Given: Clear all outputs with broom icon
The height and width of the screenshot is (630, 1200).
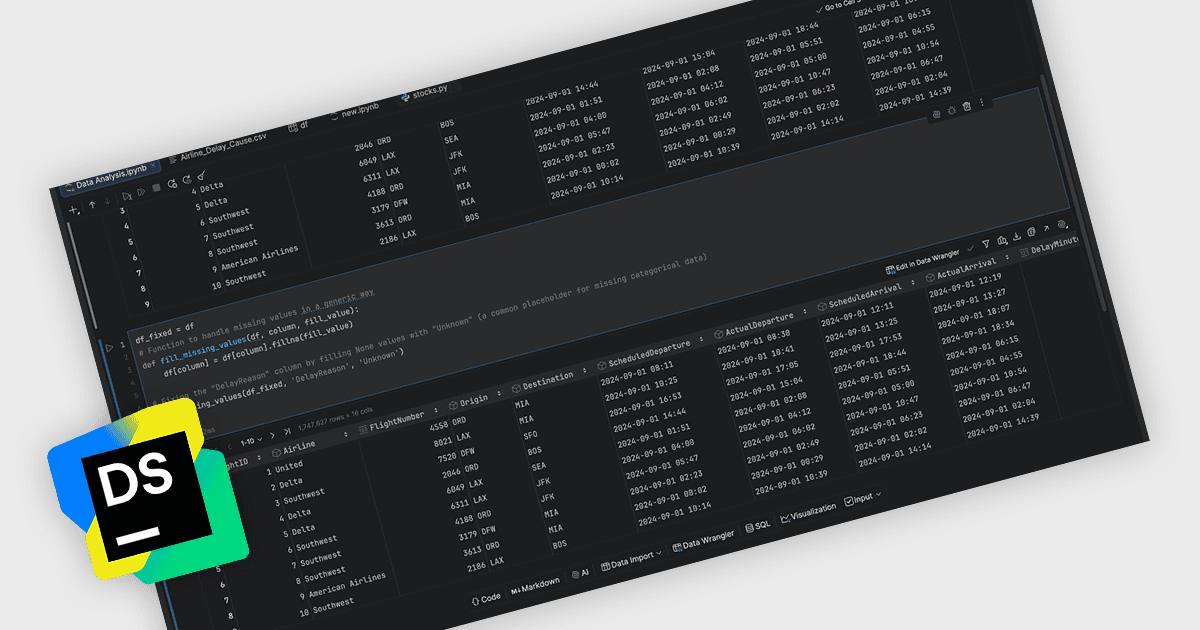Looking at the screenshot, I should pos(201,176).
